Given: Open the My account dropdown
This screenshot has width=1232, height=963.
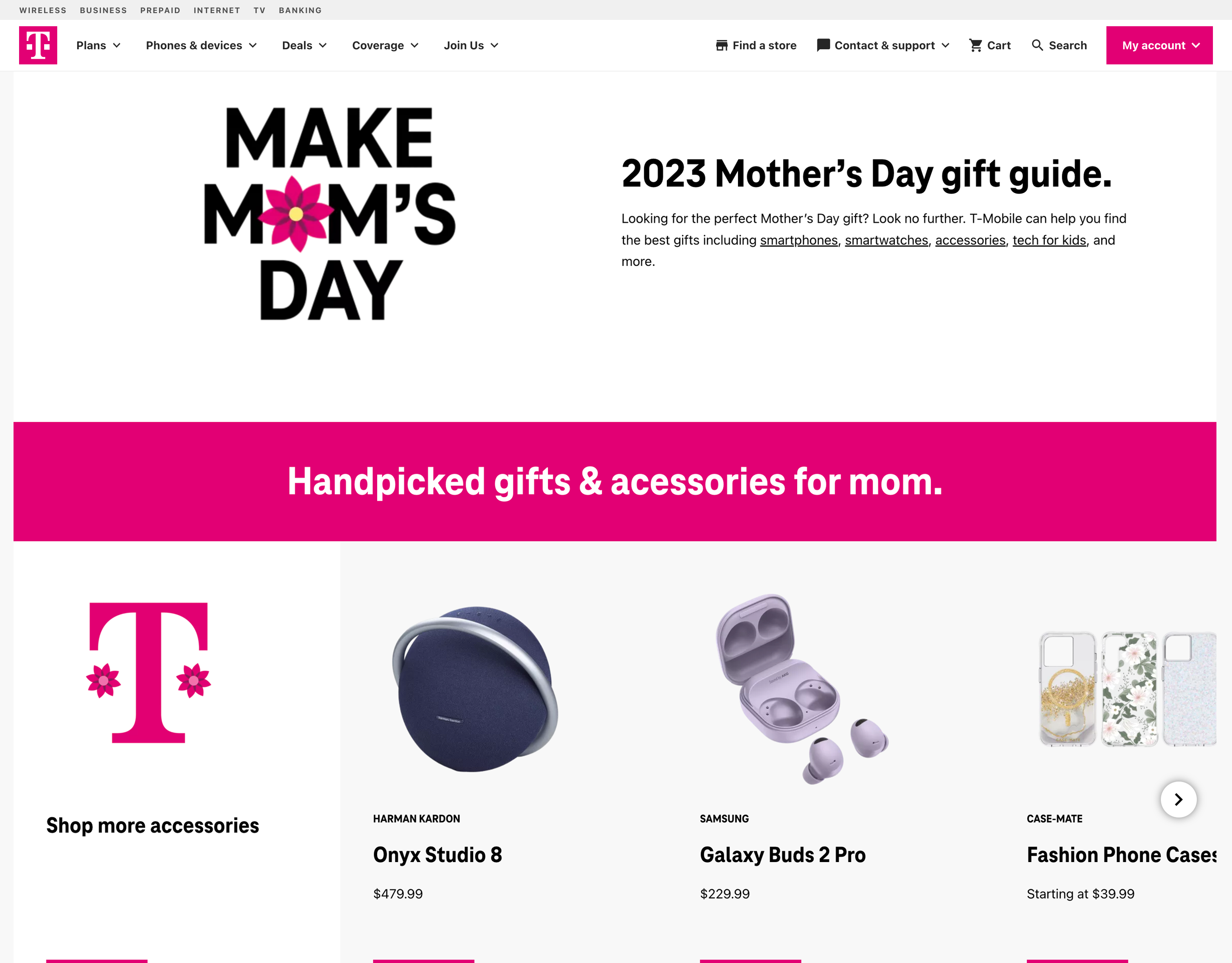Looking at the screenshot, I should point(1159,45).
